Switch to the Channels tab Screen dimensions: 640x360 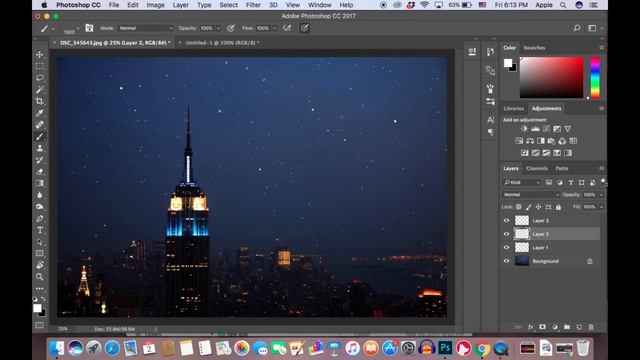537,168
